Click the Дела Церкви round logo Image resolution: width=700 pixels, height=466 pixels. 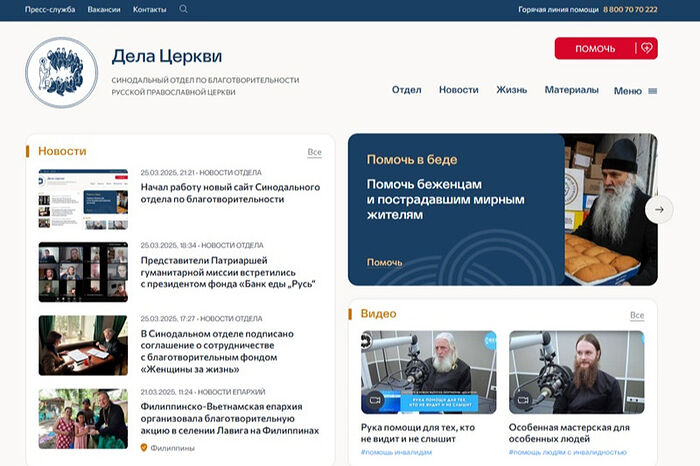click(x=62, y=73)
